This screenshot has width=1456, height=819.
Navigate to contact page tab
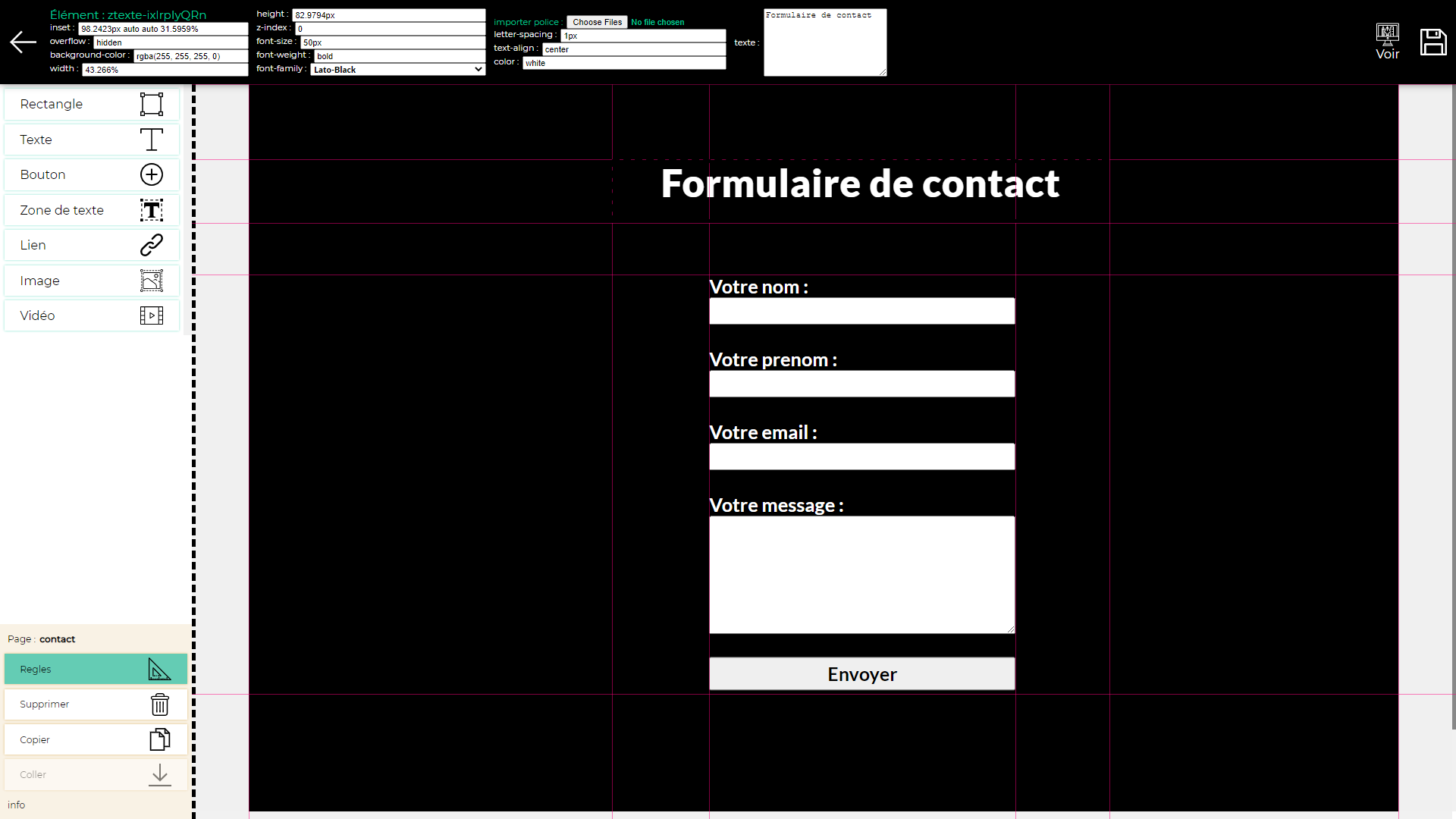coord(57,638)
